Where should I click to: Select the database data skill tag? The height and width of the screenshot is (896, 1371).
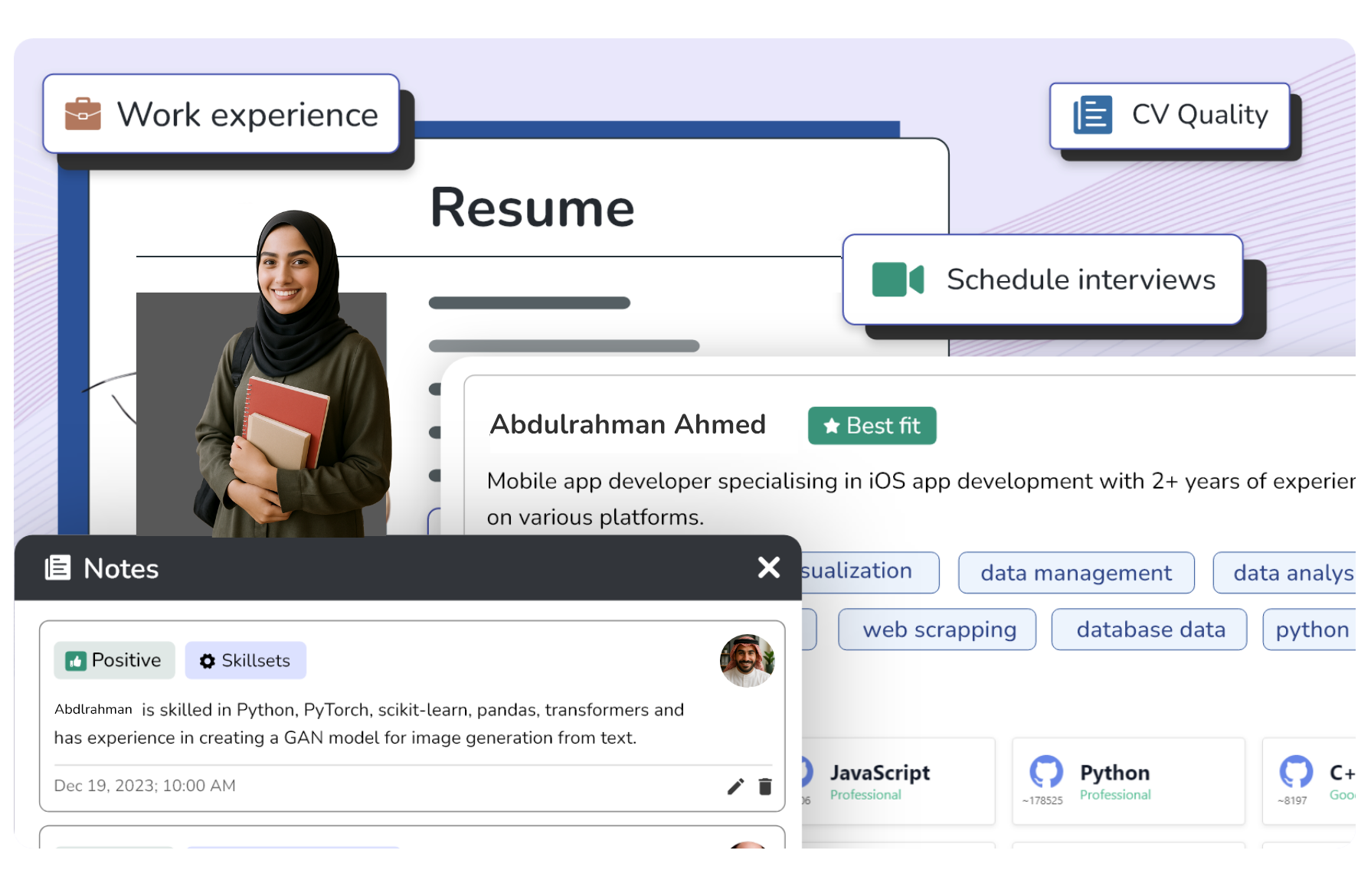coord(1149,629)
